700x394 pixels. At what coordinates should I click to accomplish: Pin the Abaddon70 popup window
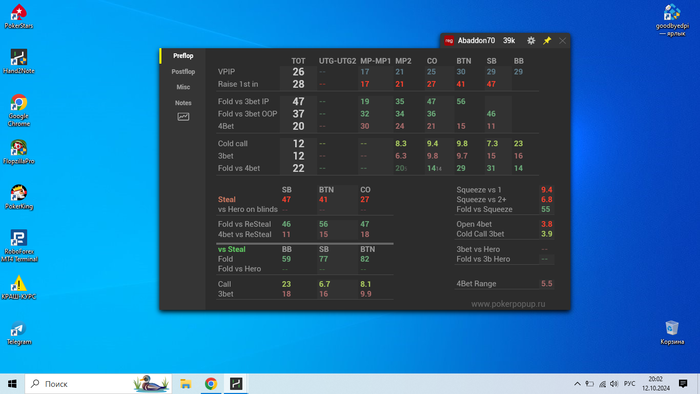[x=547, y=41]
